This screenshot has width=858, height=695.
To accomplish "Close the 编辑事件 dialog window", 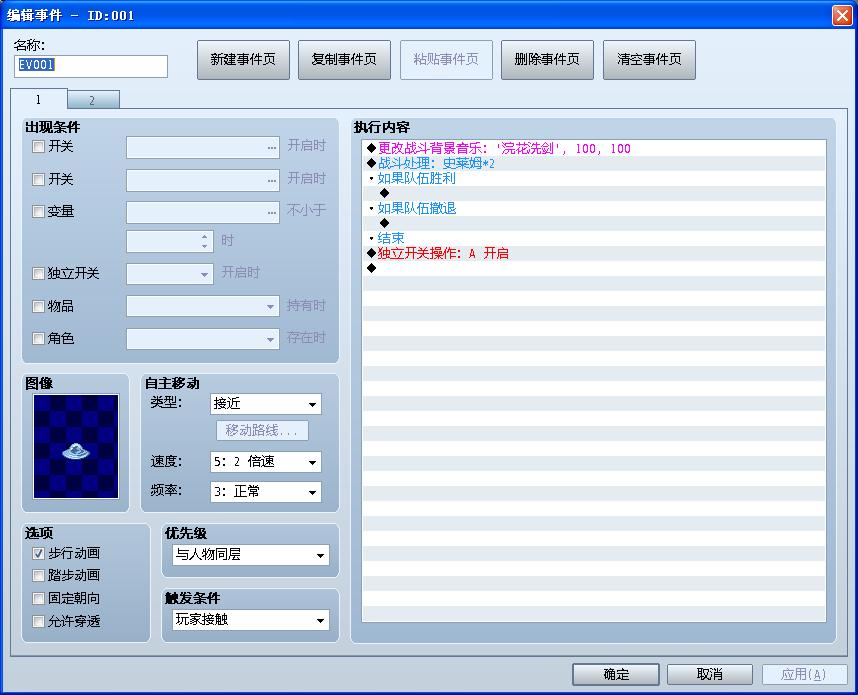I will (x=842, y=15).
